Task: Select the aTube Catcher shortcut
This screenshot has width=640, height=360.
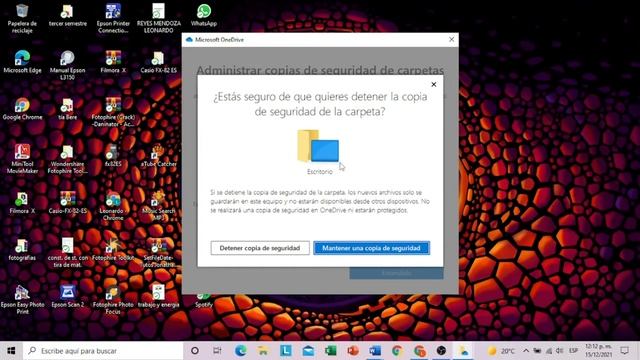Action: point(158,156)
